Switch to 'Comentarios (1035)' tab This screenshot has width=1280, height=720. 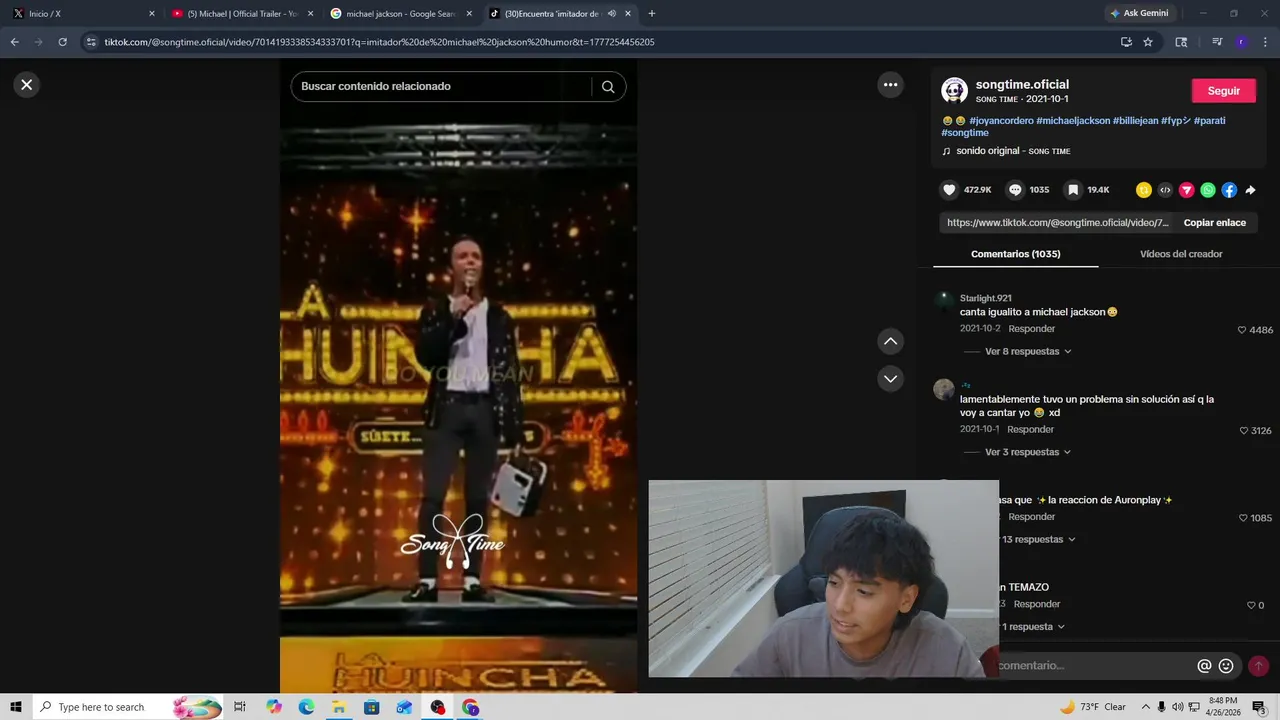pos(1016,254)
